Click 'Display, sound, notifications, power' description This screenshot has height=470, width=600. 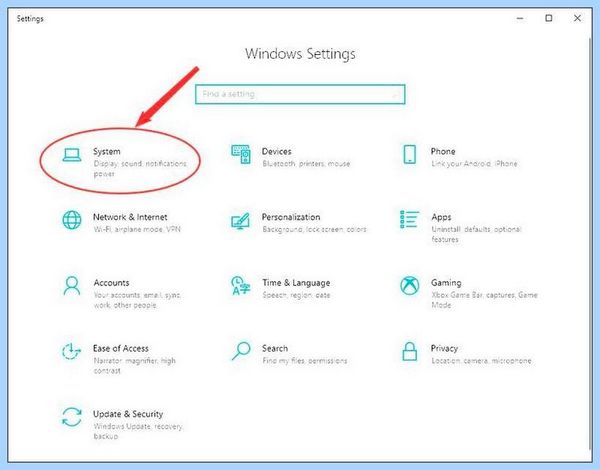pyautogui.click(x=140, y=169)
